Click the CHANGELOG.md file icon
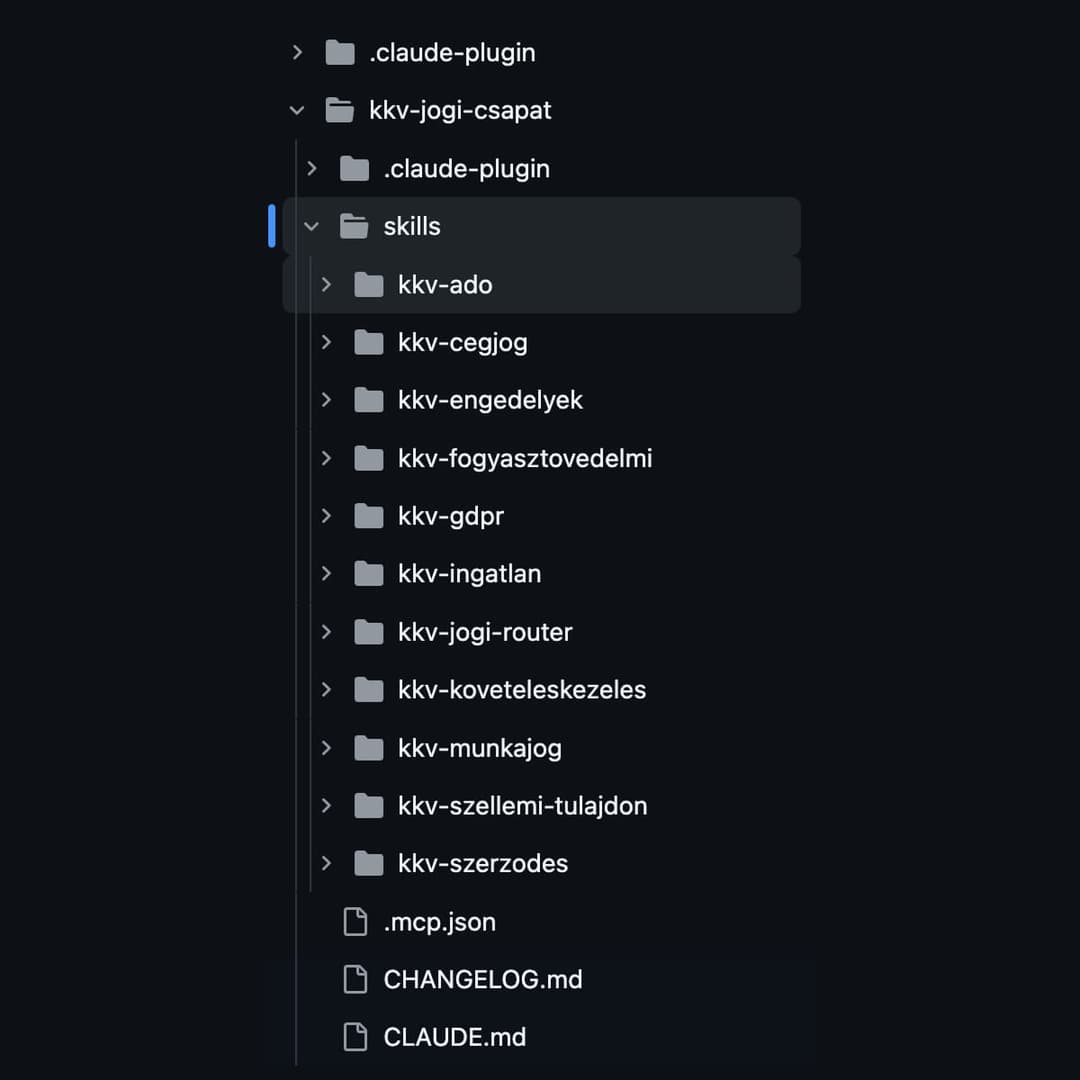This screenshot has height=1080, width=1080. pos(354,980)
